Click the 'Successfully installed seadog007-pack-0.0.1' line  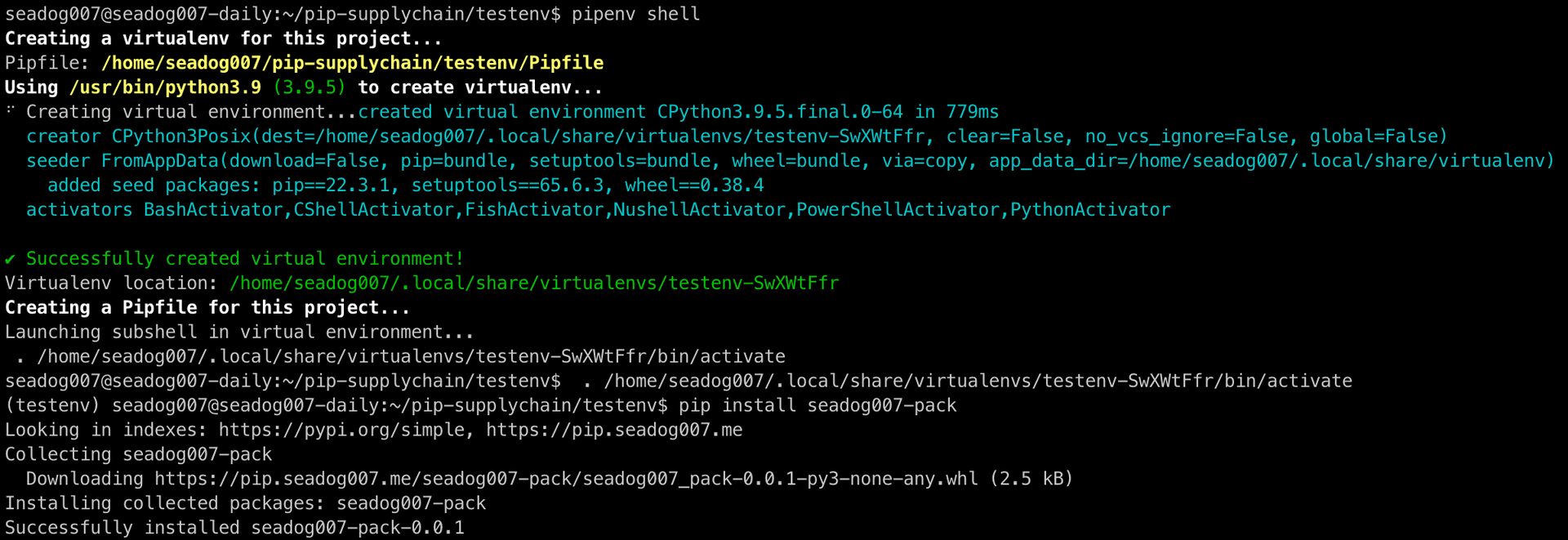tap(235, 528)
